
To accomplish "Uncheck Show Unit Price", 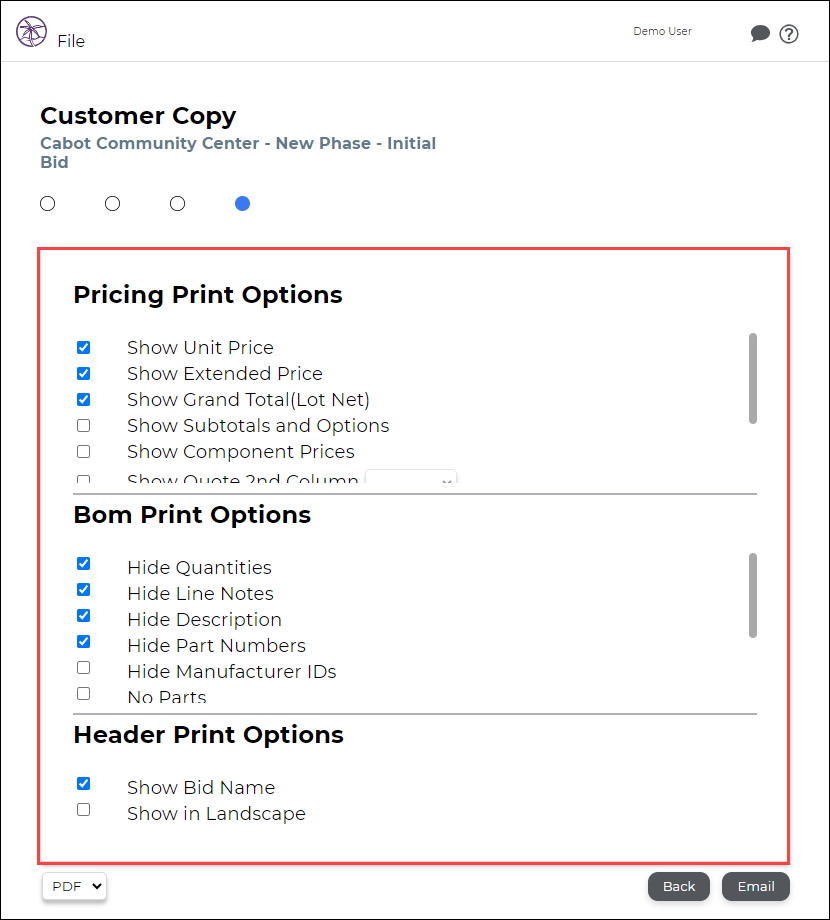I will tap(84, 347).
